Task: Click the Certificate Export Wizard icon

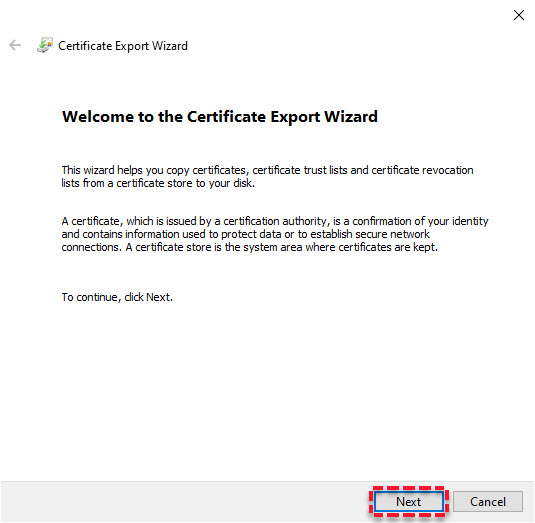Action: (x=45, y=45)
